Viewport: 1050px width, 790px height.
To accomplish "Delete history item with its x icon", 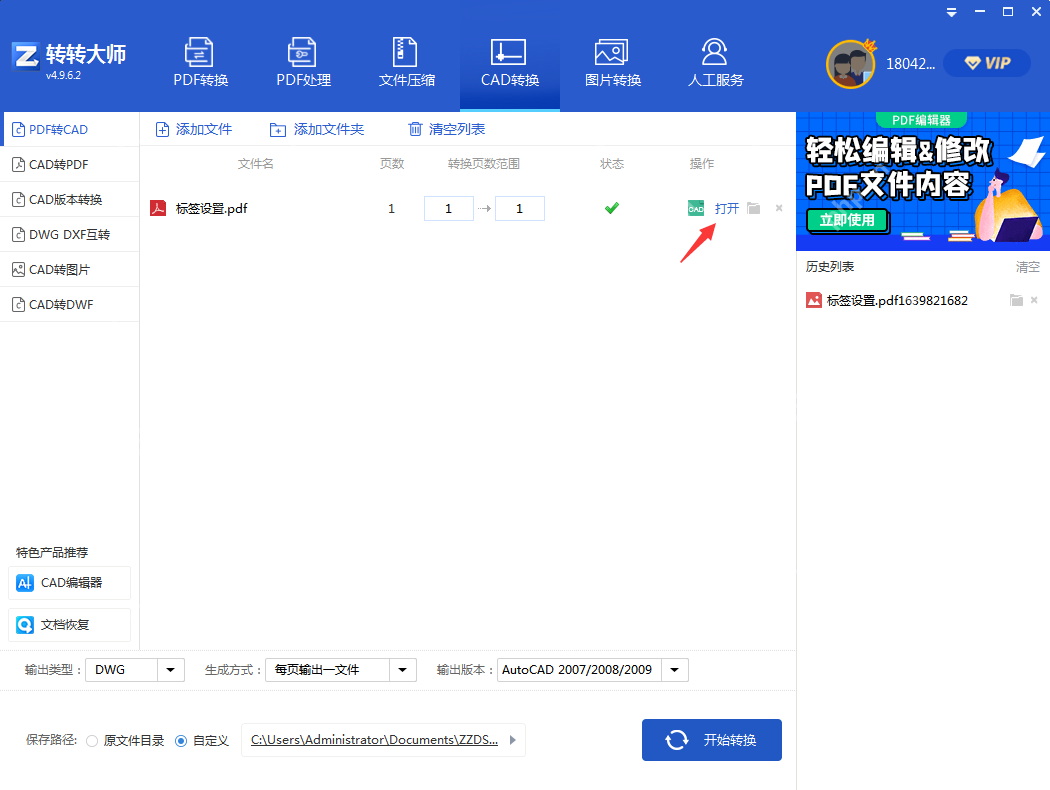I will pos(1034,300).
